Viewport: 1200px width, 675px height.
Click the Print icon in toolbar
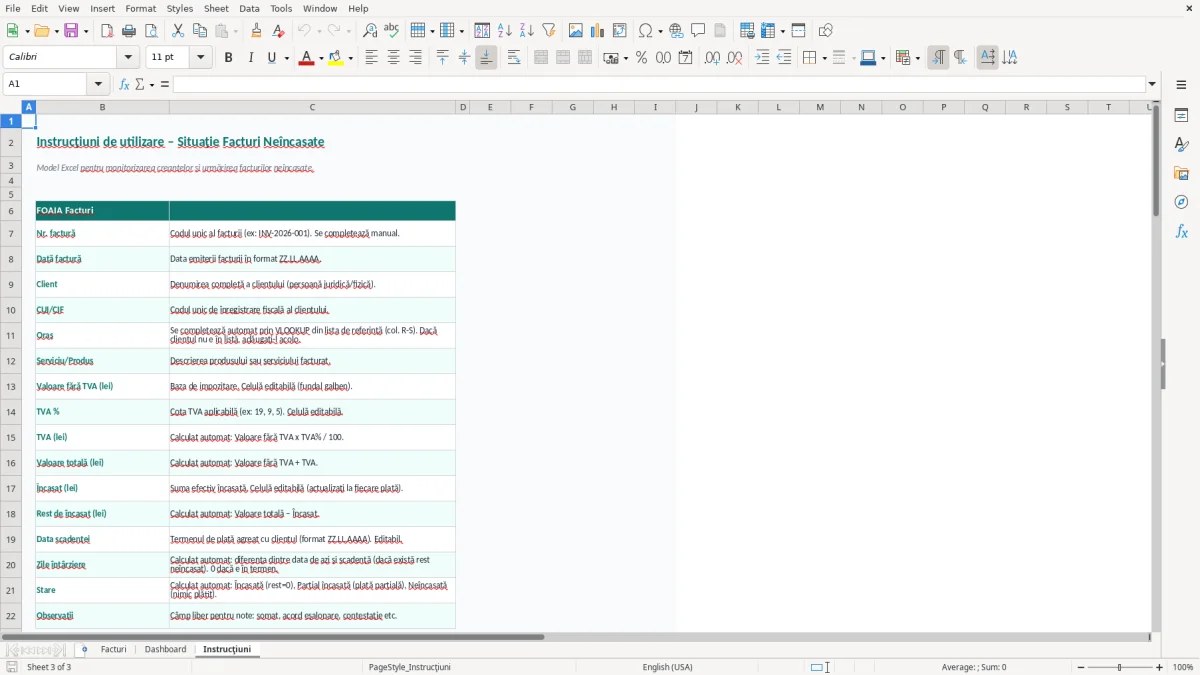[x=129, y=31]
